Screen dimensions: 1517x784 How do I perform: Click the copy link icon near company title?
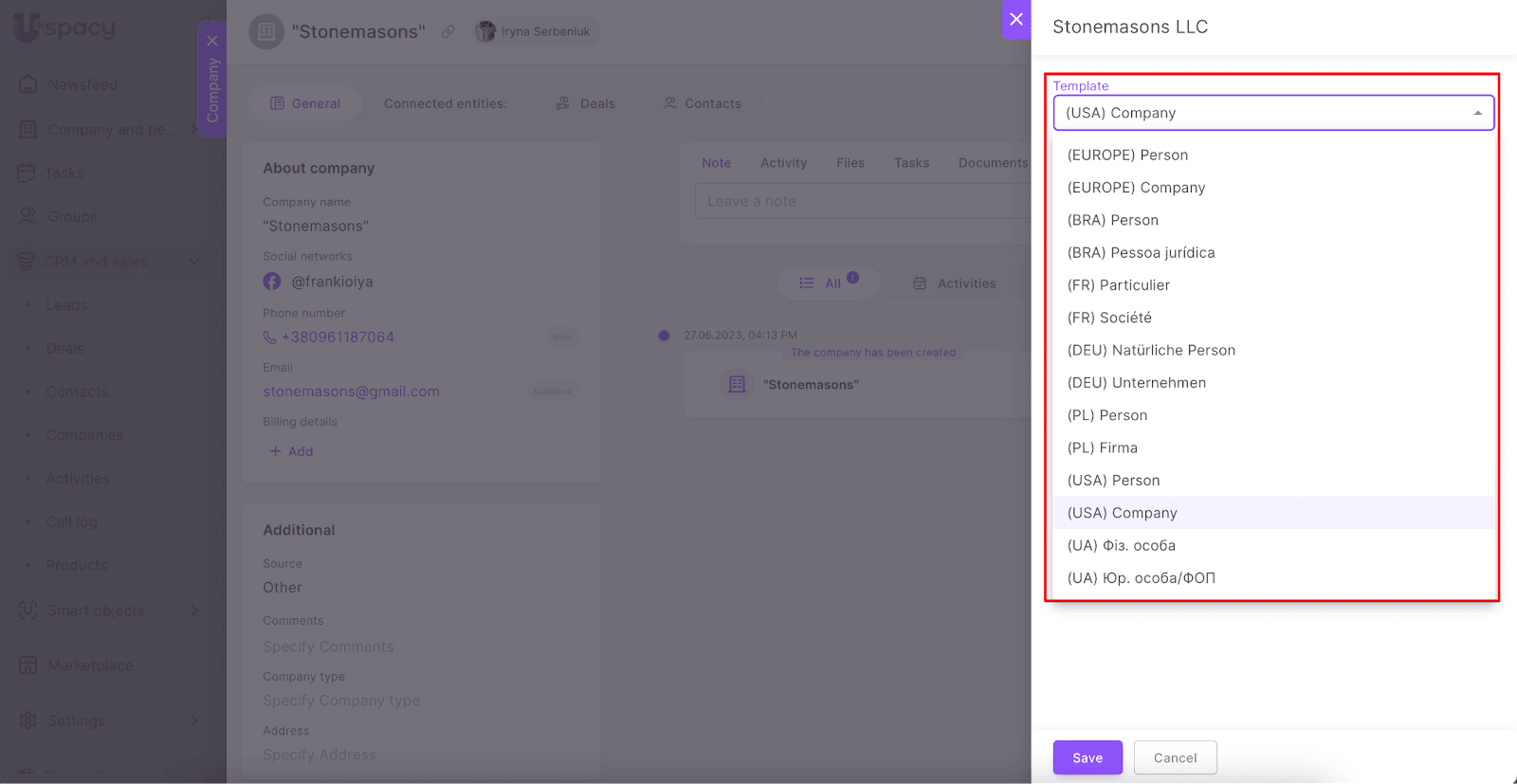[448, 31]
